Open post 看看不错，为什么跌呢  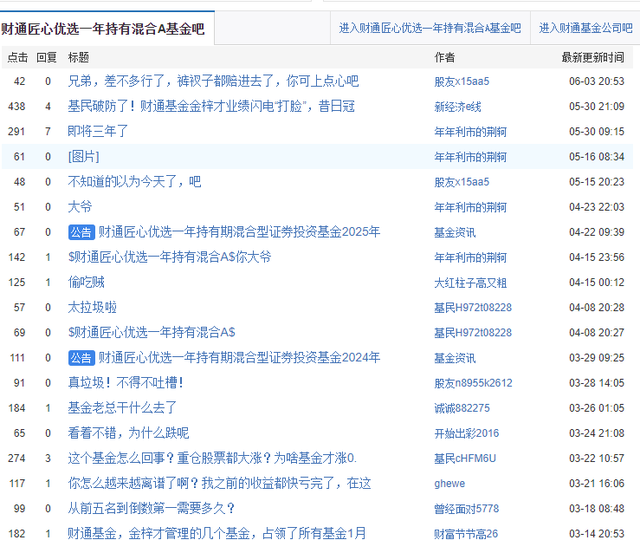(128, 433)
